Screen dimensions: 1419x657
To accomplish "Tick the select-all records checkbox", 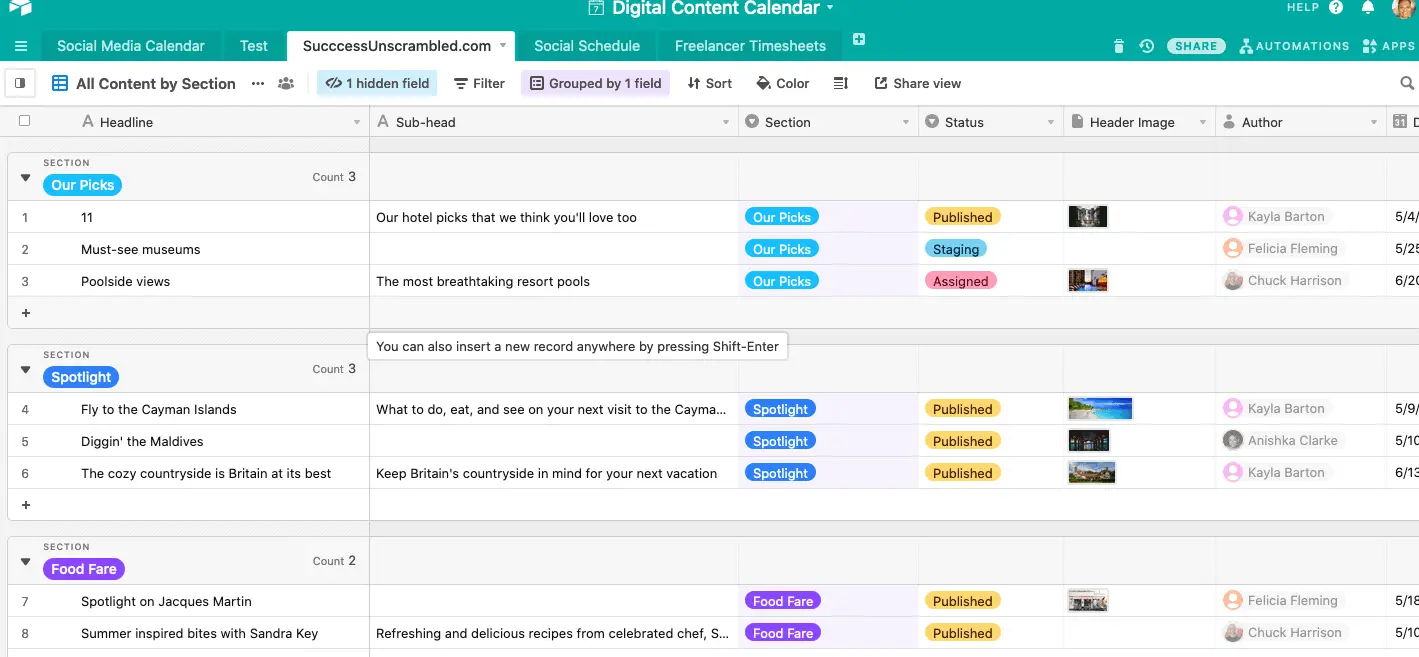I will pos(25,121).
